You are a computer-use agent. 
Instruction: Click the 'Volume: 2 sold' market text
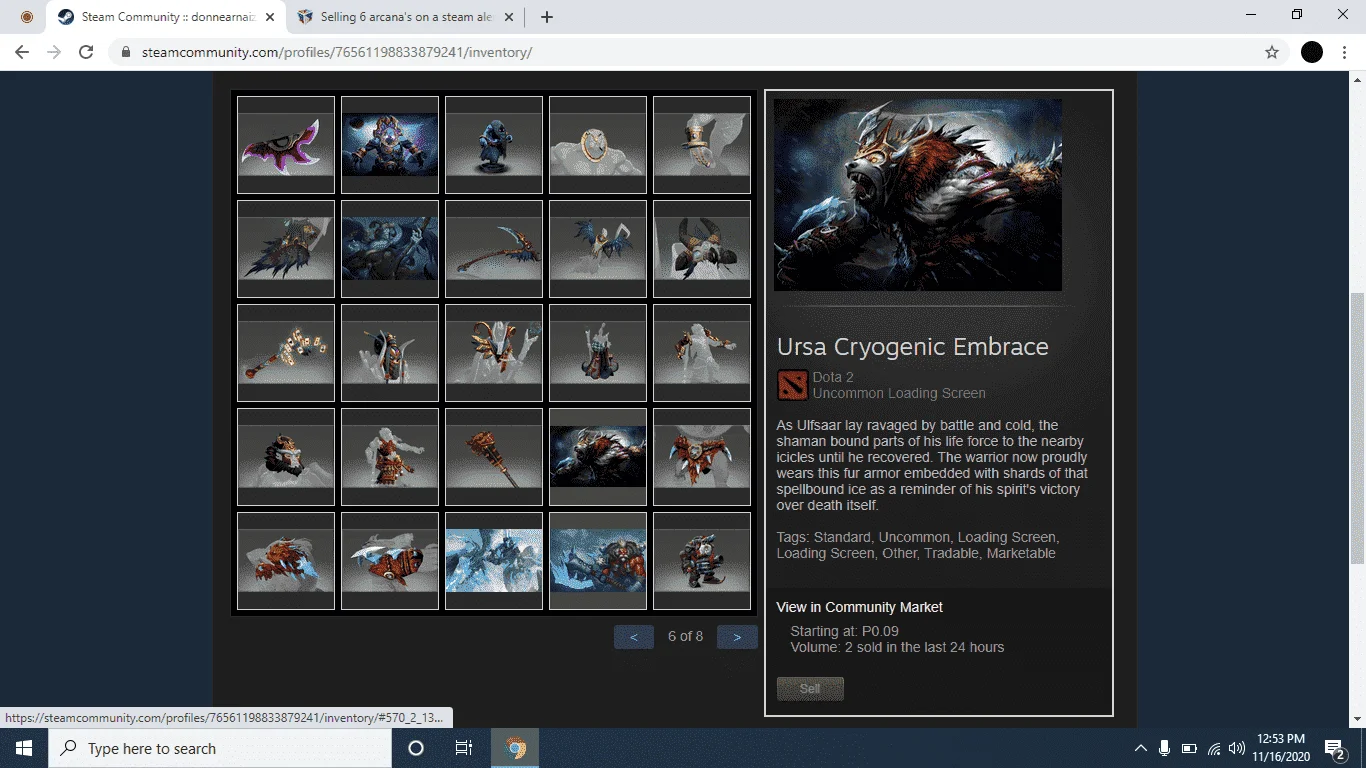[x=897, y=647]
